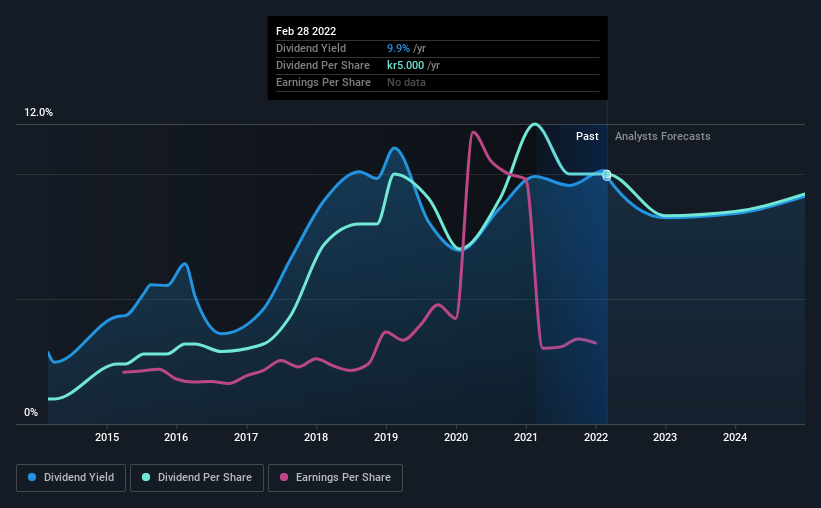Select the 2020 x-axis label
Image resolution: width=821 pixels, height=508 pixels.
(x=456, y=437)
